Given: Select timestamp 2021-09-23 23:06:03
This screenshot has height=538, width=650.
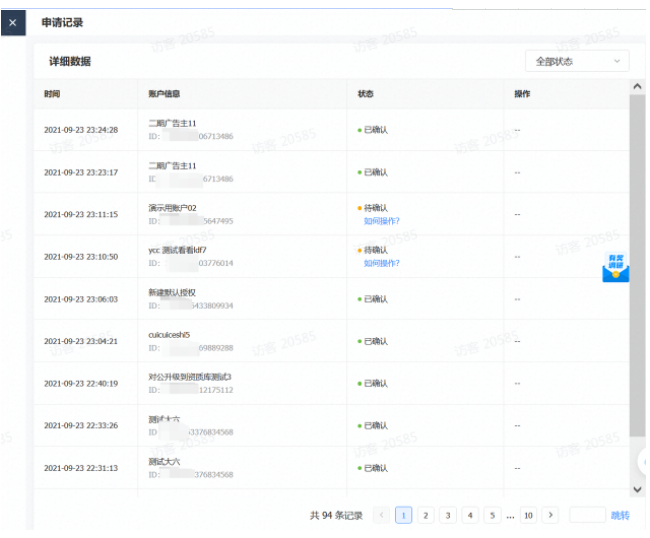Looking at the screenshot, I should (81, 299).
